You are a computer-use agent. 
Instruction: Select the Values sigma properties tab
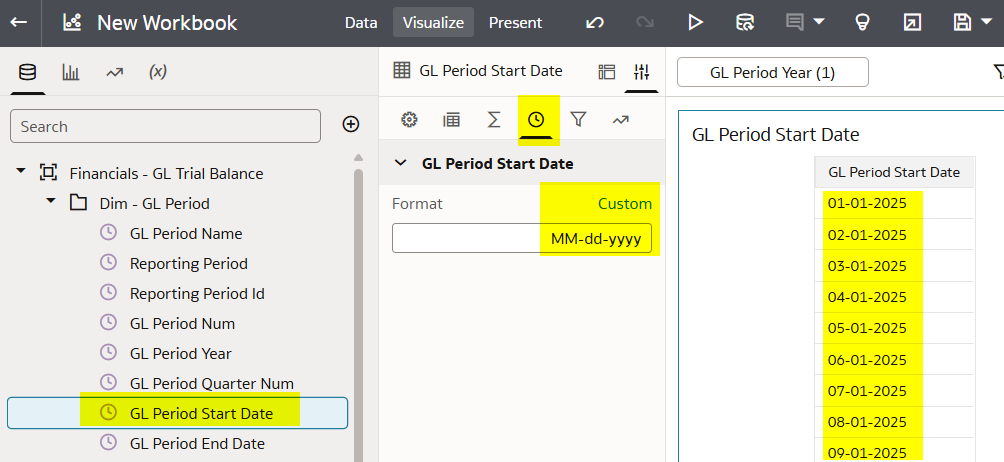[x=494, y=119]
